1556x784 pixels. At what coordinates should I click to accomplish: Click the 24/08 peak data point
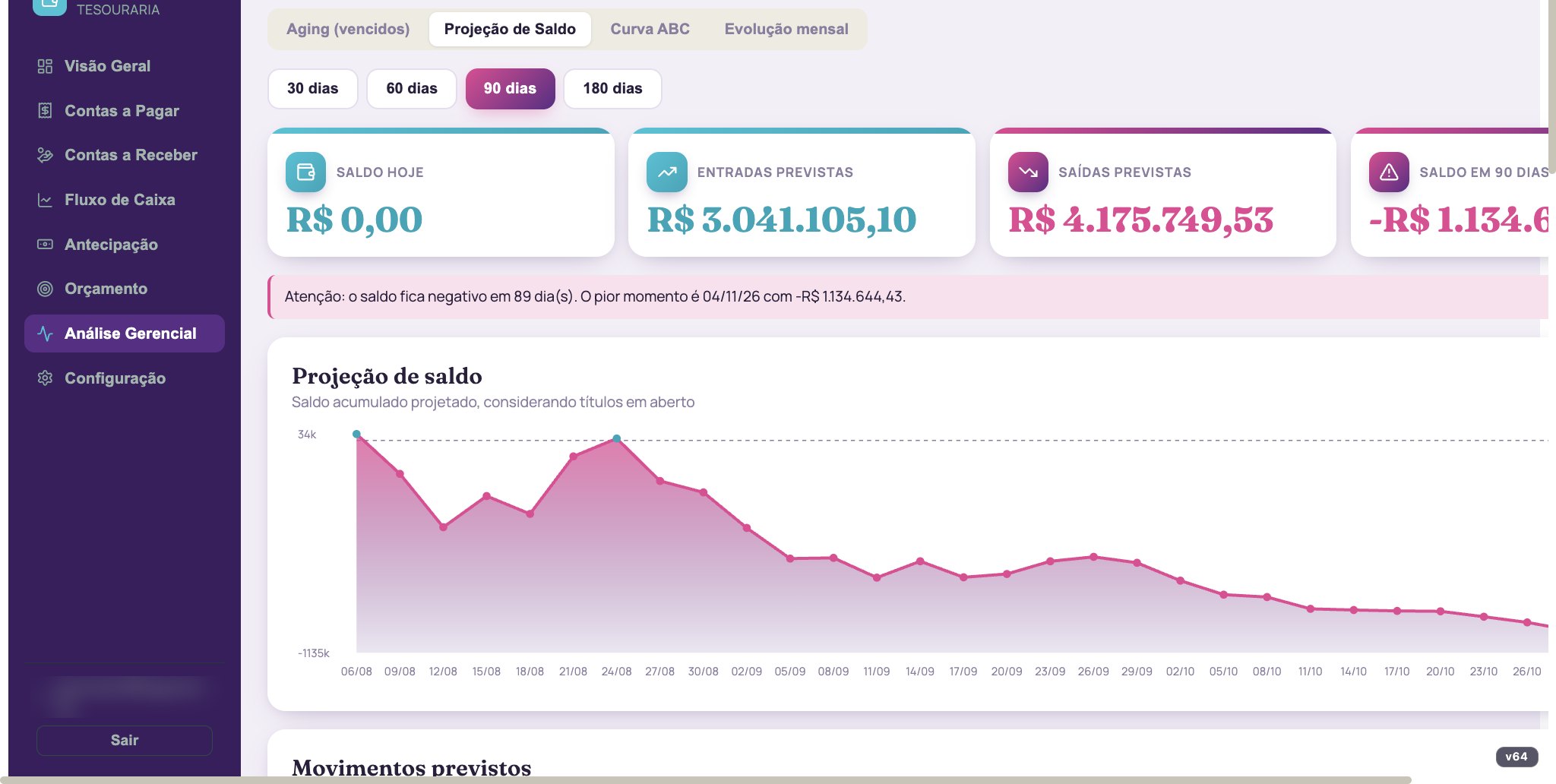pos(617,438)
